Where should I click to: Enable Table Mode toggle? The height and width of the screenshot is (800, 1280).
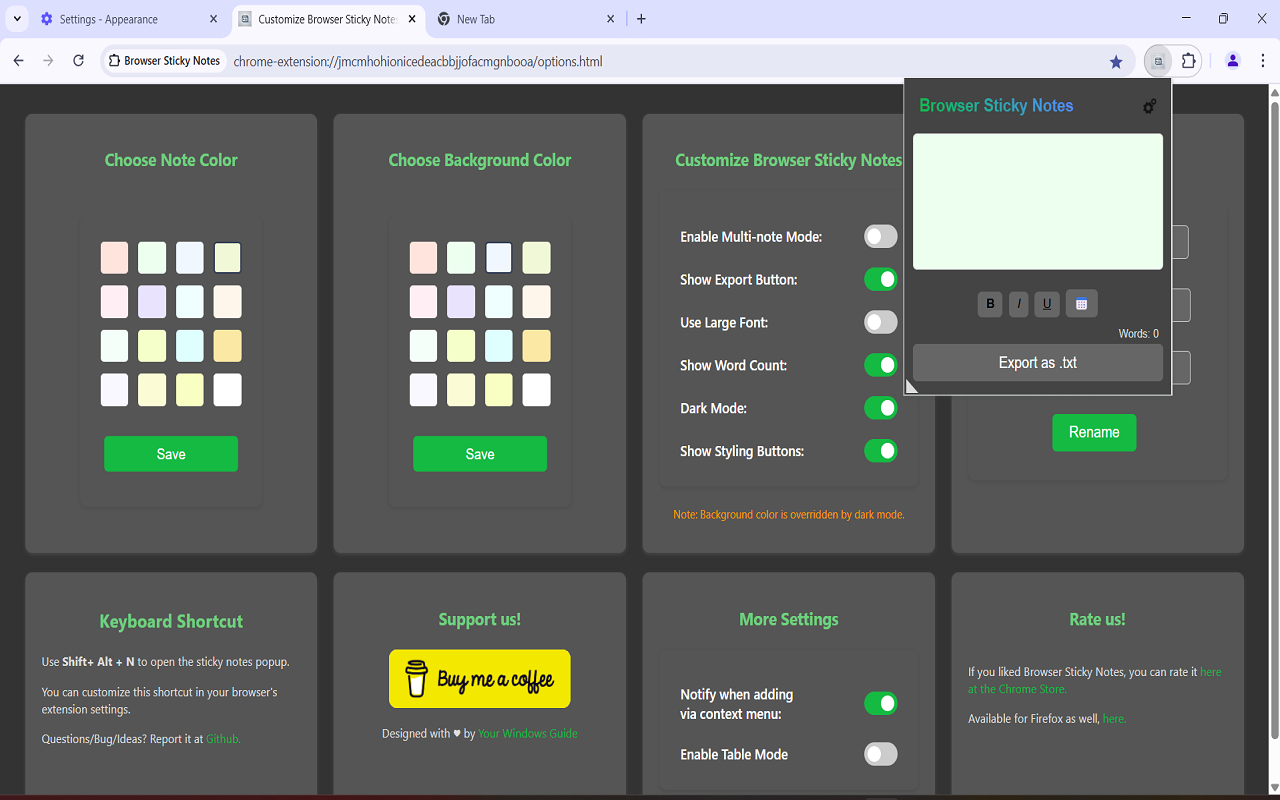[x=881, y=755]
